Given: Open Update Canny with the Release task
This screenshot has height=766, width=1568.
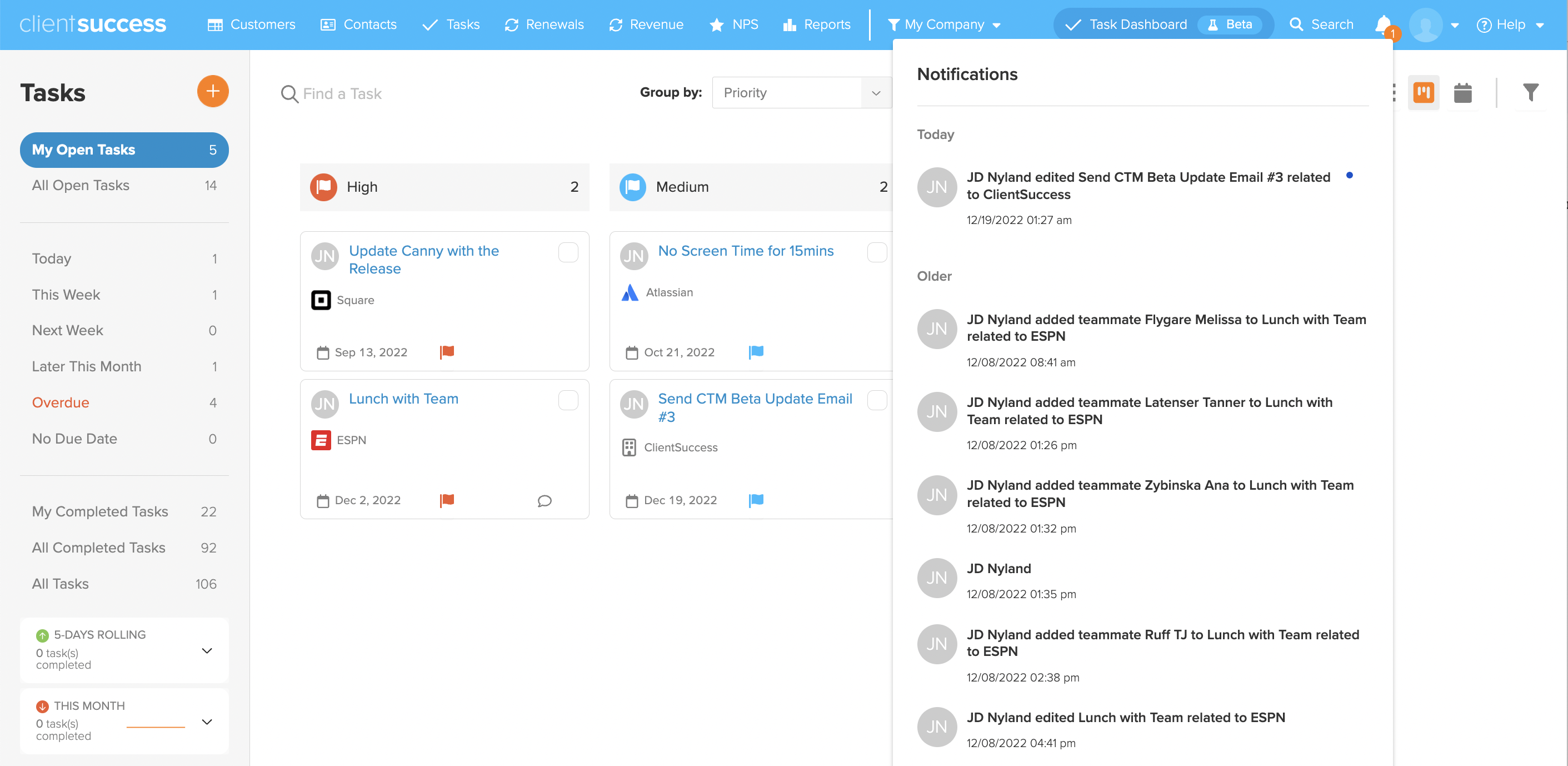Looking at the screenshot, I should tap(423, 260).
